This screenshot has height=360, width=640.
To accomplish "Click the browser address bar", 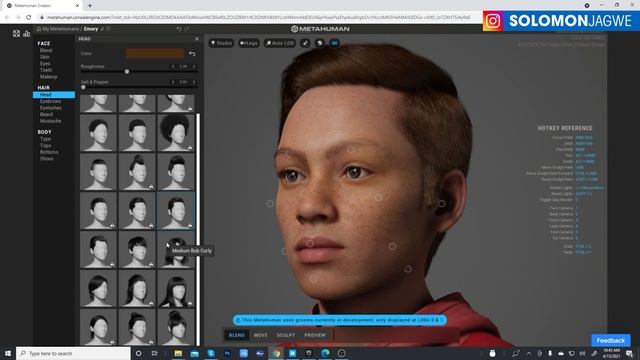I will click(259, 18).
